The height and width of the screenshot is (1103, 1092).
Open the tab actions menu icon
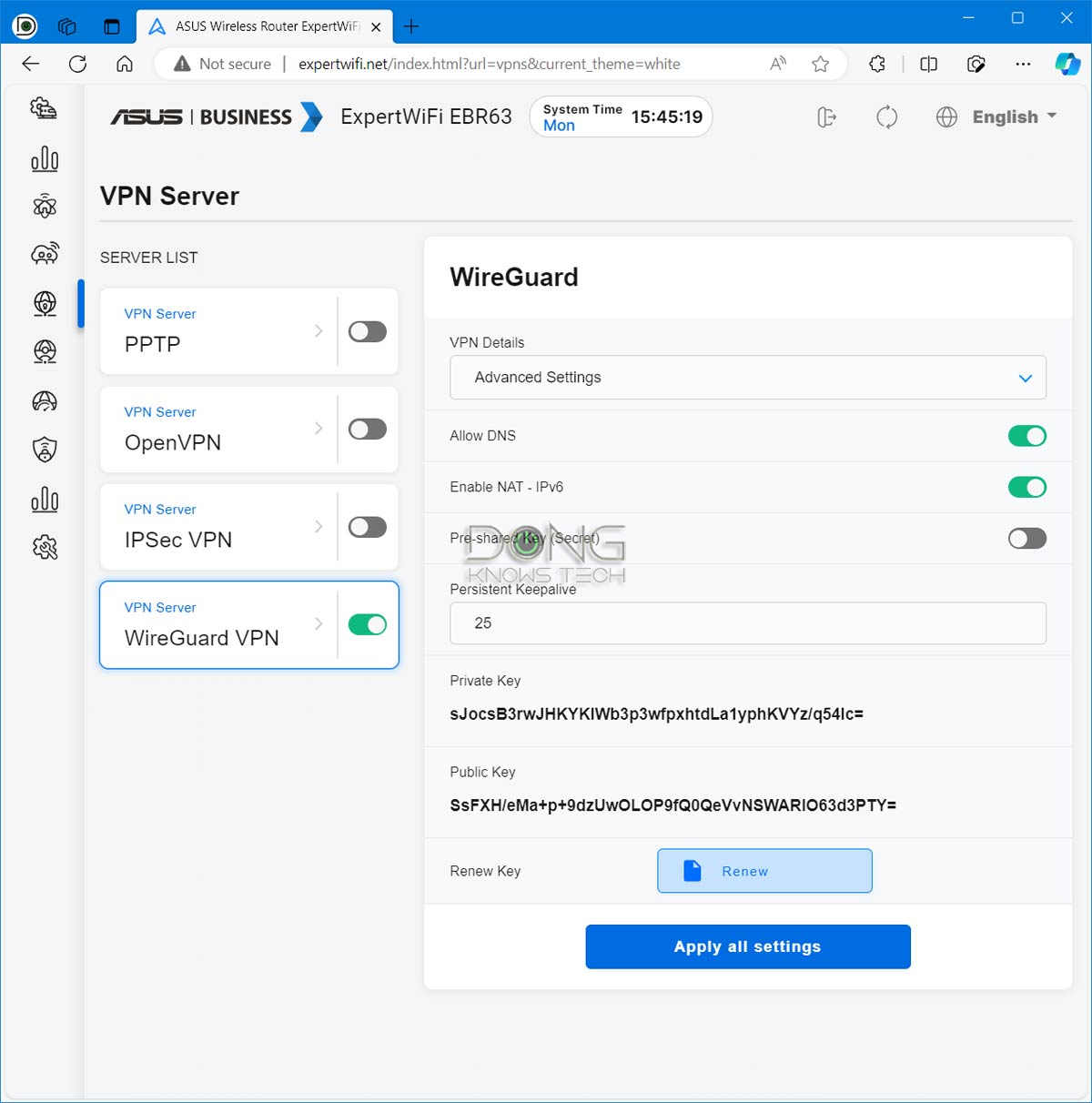pos(111,26)
